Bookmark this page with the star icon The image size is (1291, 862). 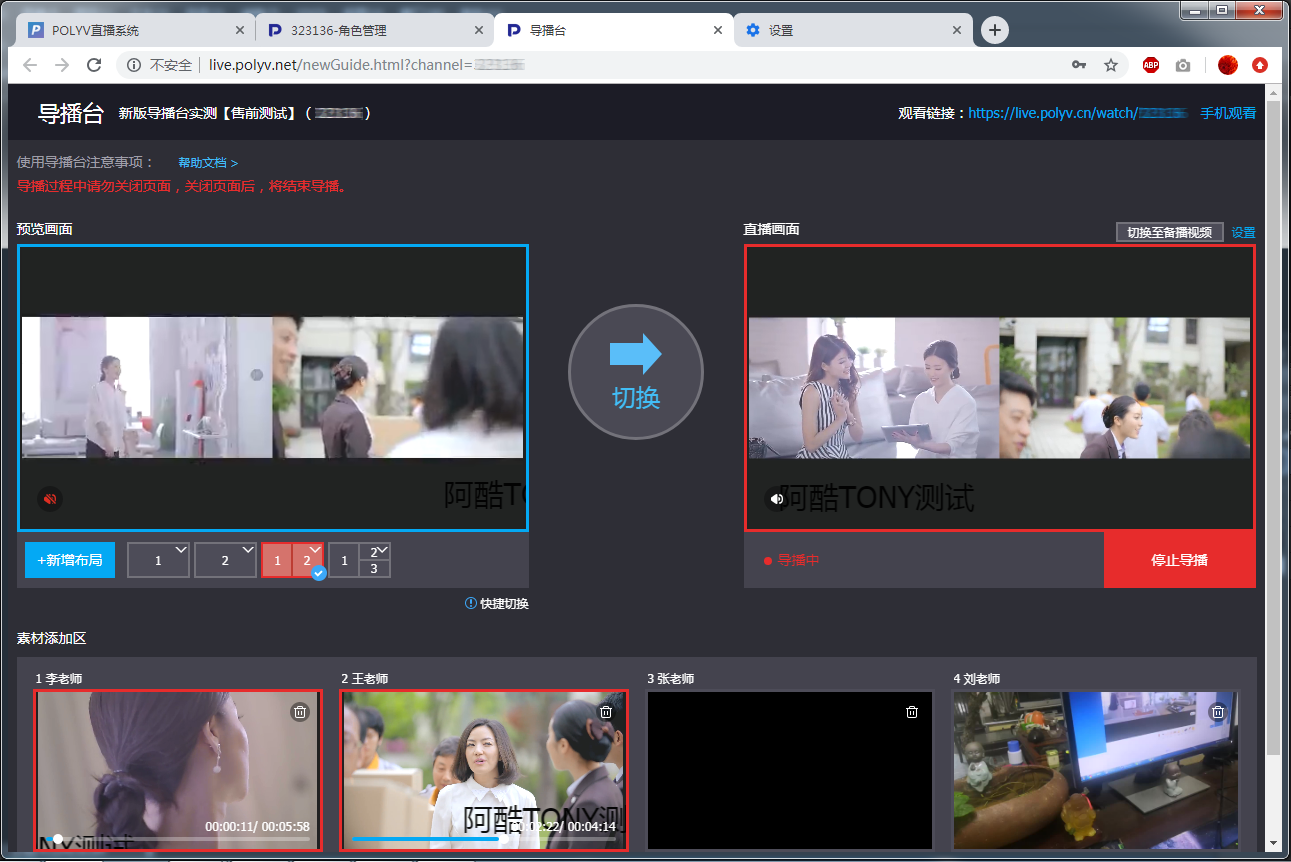coord(1111,65)
